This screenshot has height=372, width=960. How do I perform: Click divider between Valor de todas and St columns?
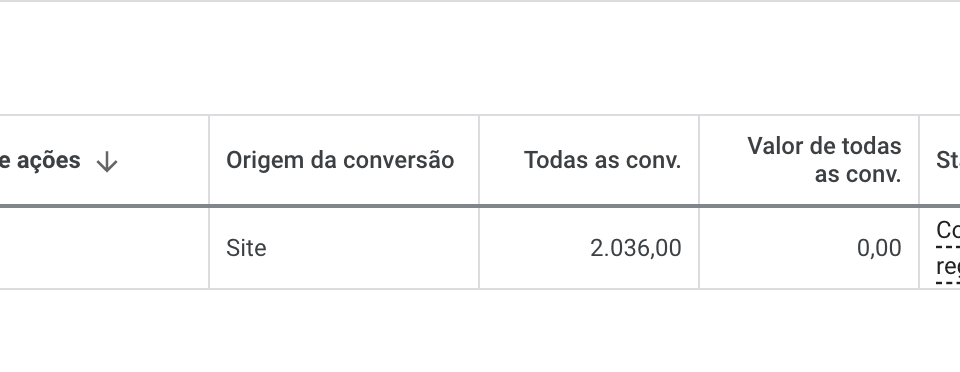click(919, 160)
